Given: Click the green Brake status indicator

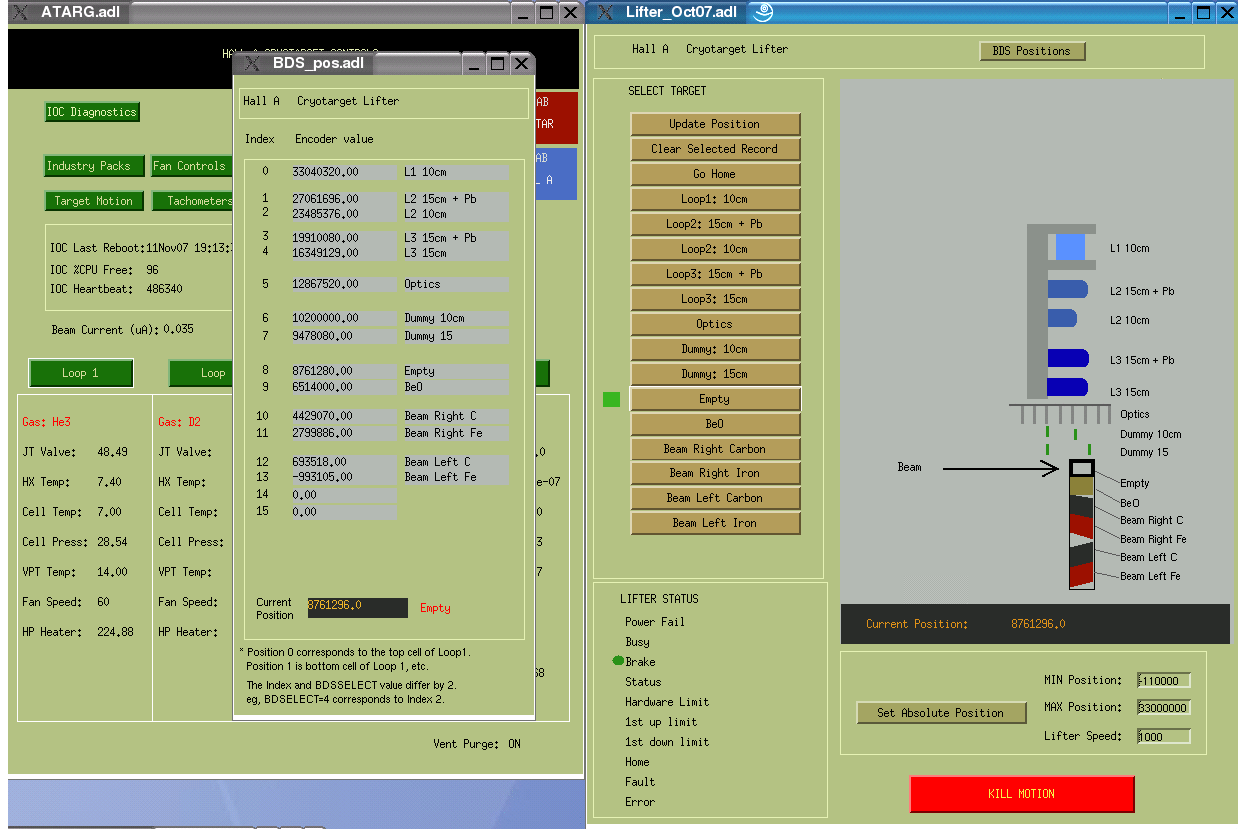Looking at the screenshot, I should [618, 662].
